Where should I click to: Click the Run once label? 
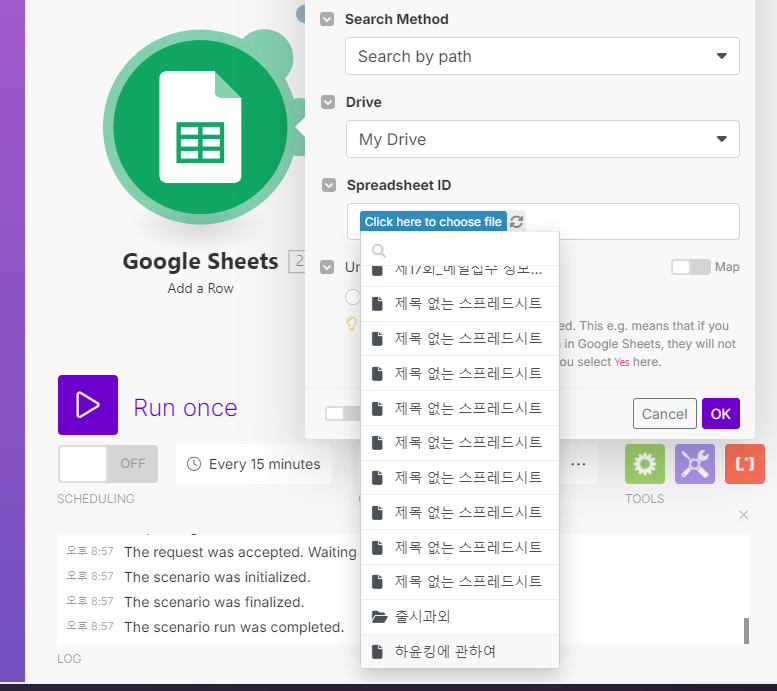pyautogui.click(x=185, y=408)
